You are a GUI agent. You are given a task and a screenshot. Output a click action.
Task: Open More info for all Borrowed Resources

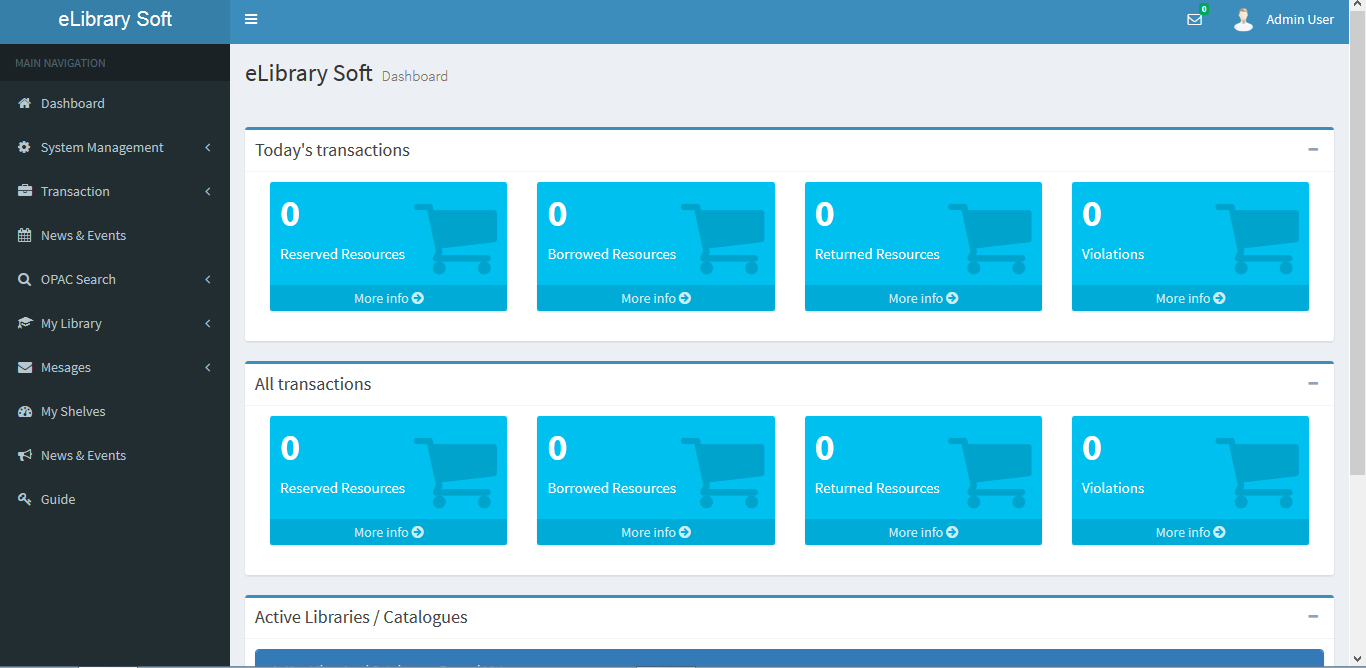point(655,531)
